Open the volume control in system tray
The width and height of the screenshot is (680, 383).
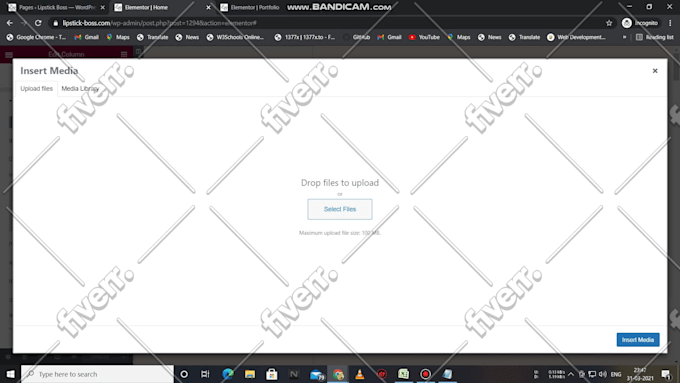(603, 374)
